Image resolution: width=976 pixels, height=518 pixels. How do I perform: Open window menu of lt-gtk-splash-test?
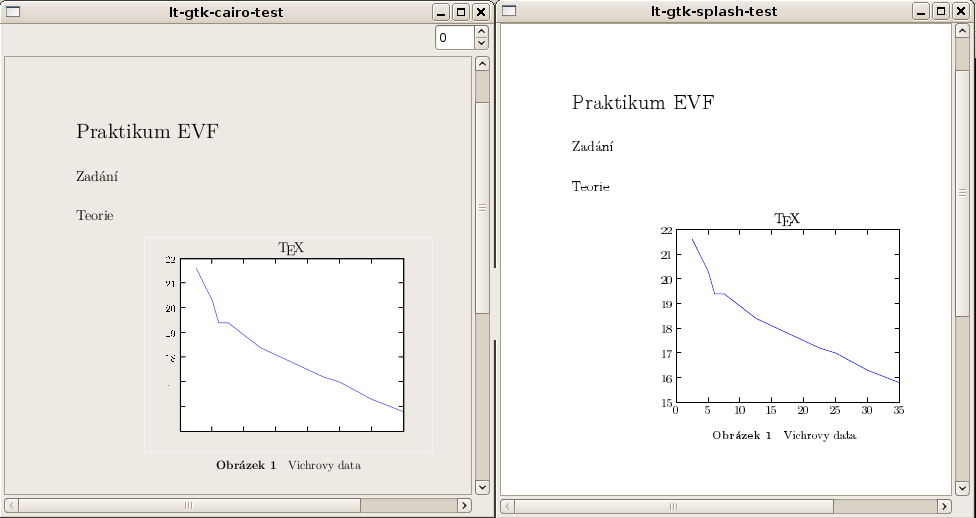[509, 12]
